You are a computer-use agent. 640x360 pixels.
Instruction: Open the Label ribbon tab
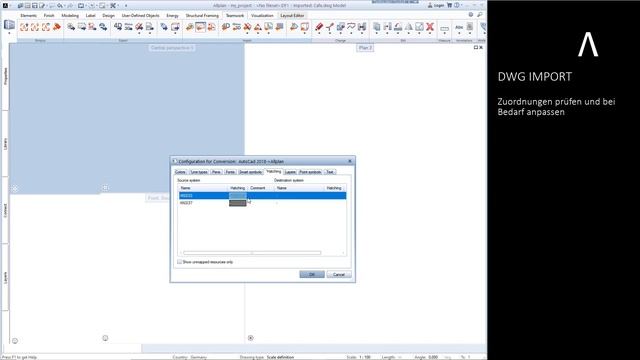tap(91, 16)
